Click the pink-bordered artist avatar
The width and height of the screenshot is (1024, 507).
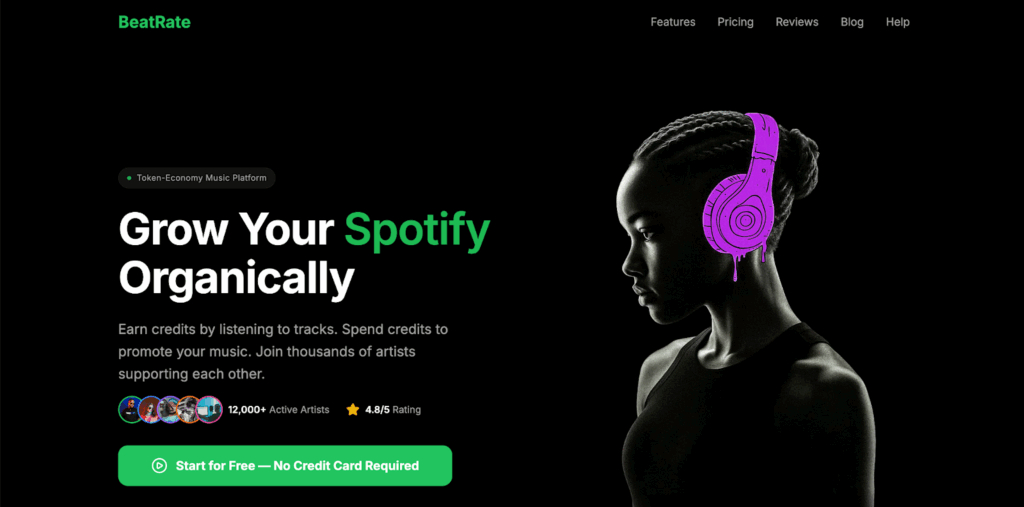210,410
